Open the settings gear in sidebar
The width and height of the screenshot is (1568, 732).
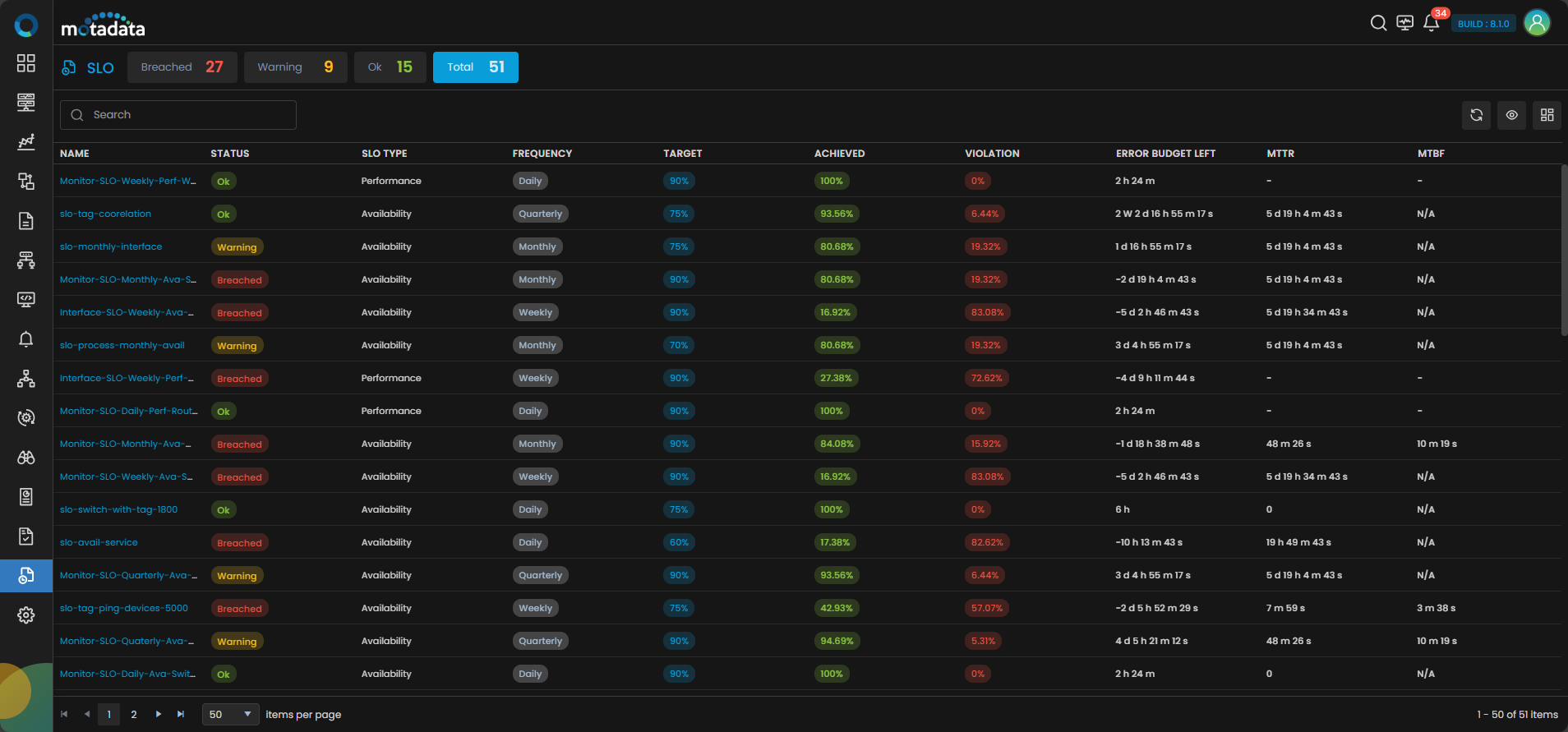point(26,615)
